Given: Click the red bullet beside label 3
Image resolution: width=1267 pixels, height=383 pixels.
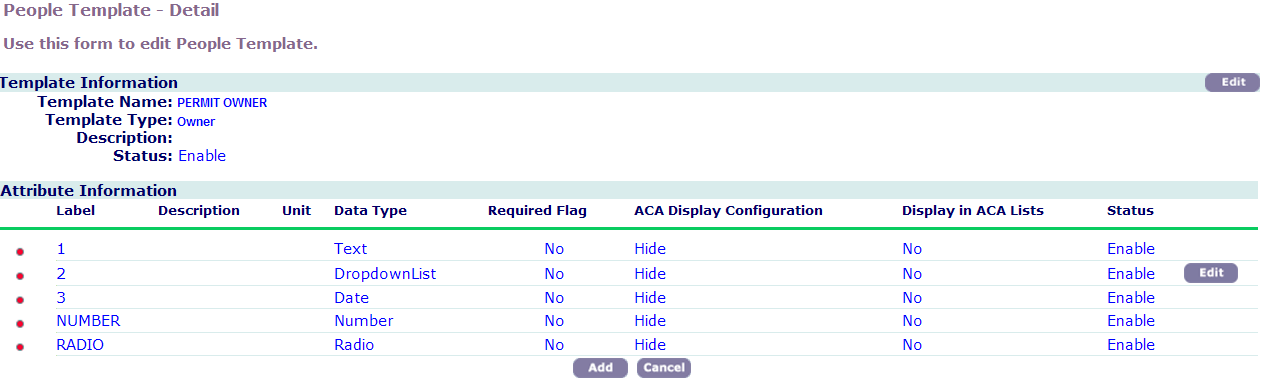Looking at the screenshot, I should 20,299.
